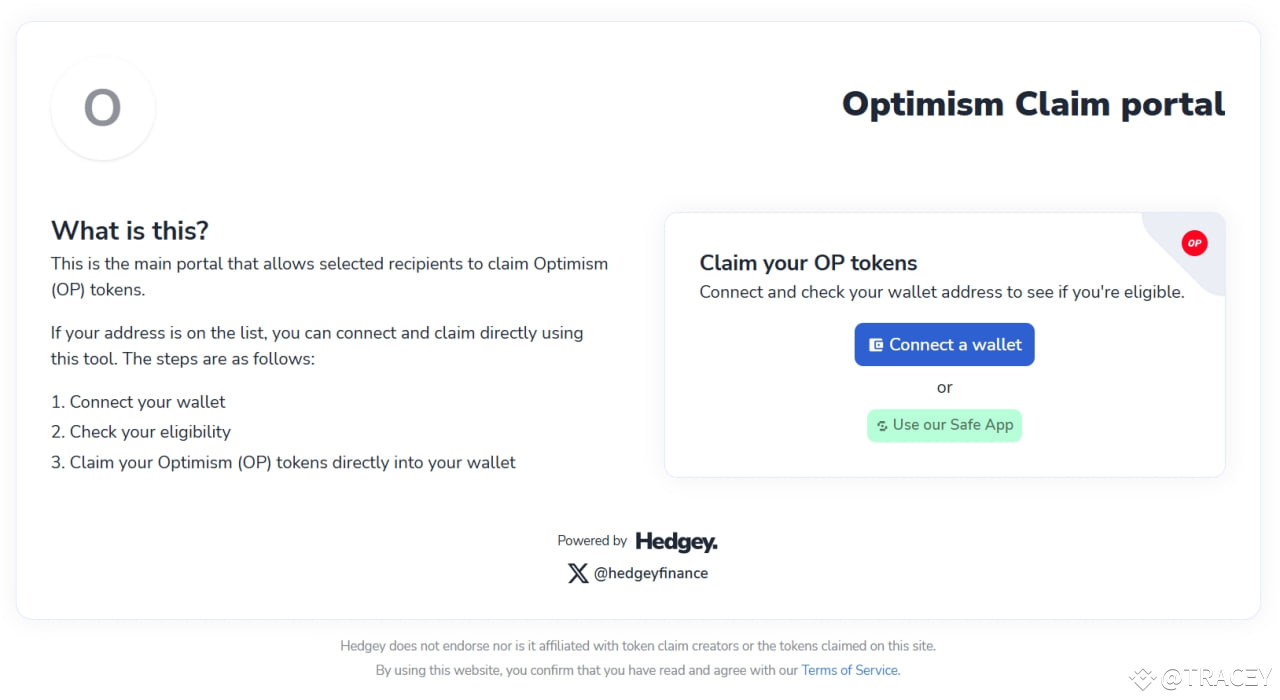Select the circular Optimism "O" logo at top left
The image size is (1280, 700).
click(103, 108)
